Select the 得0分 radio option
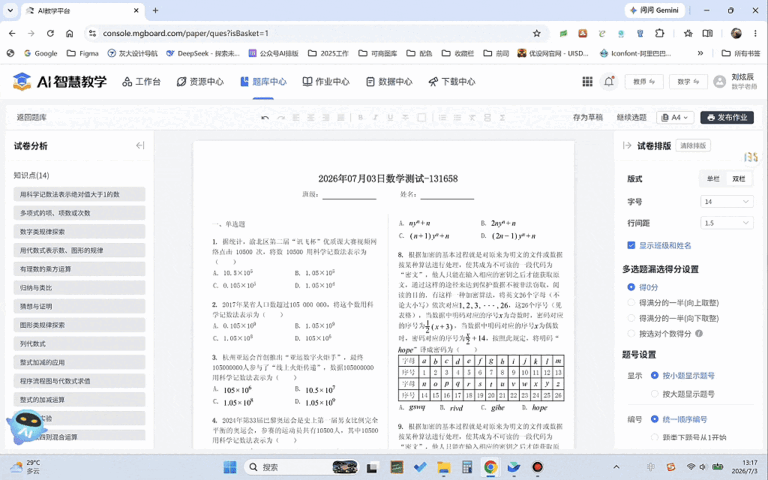This screenshot has height=480, width=768. (631, 287)
